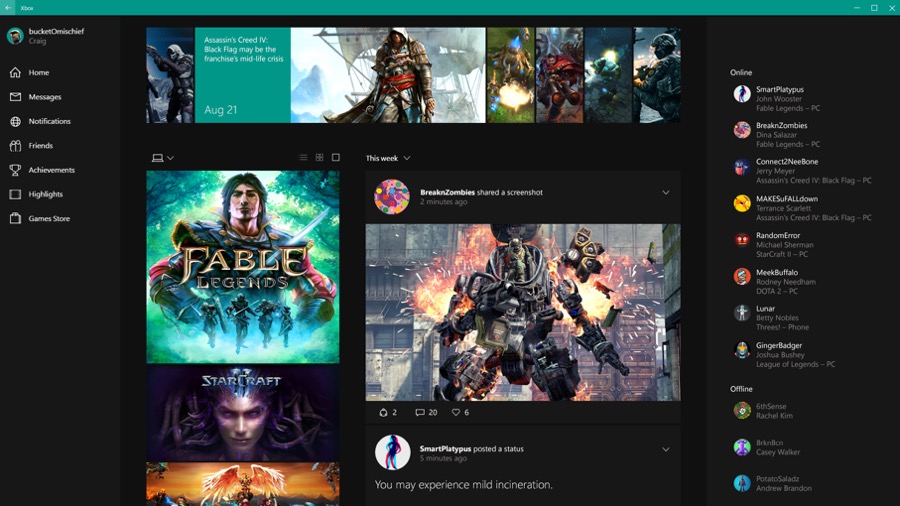Image resolution: width=900 pixels, height=506 pixels.
Task: Click SmartPlatypus avatar in Online list
Action: (x=742, y=94)
